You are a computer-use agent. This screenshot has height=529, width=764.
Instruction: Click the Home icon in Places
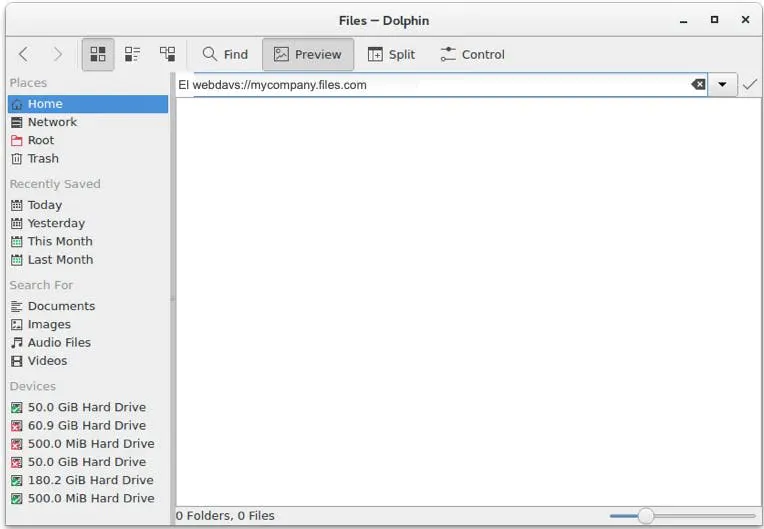coord(17,104)
